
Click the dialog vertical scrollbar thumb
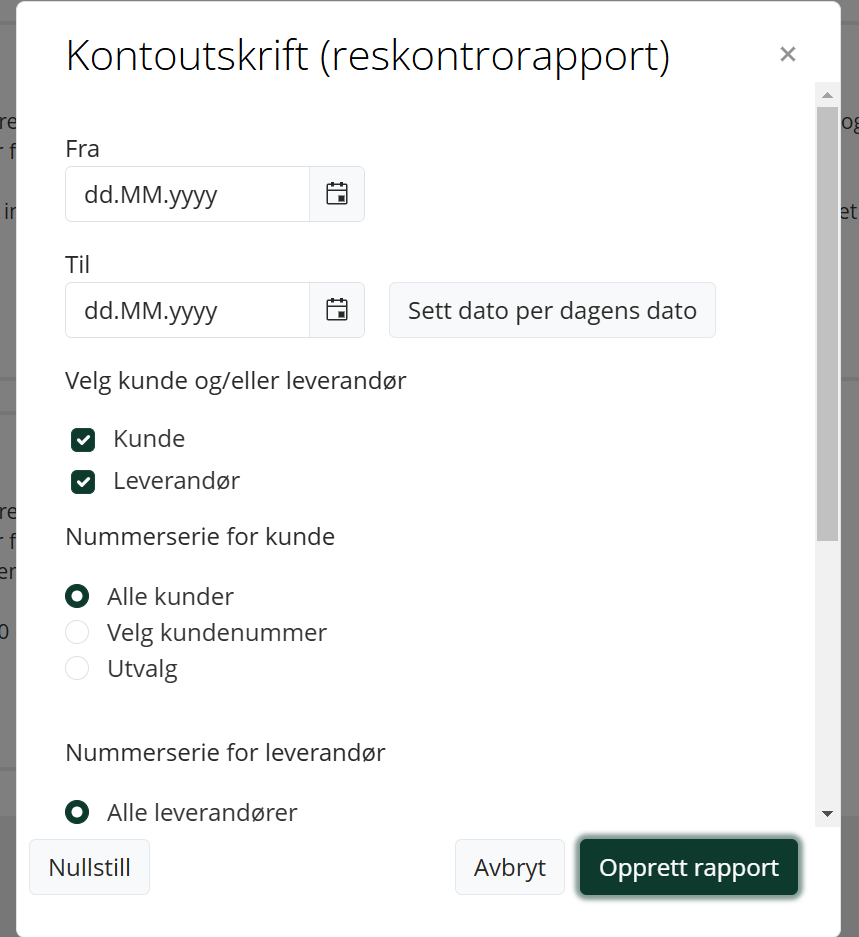(827, 324)
